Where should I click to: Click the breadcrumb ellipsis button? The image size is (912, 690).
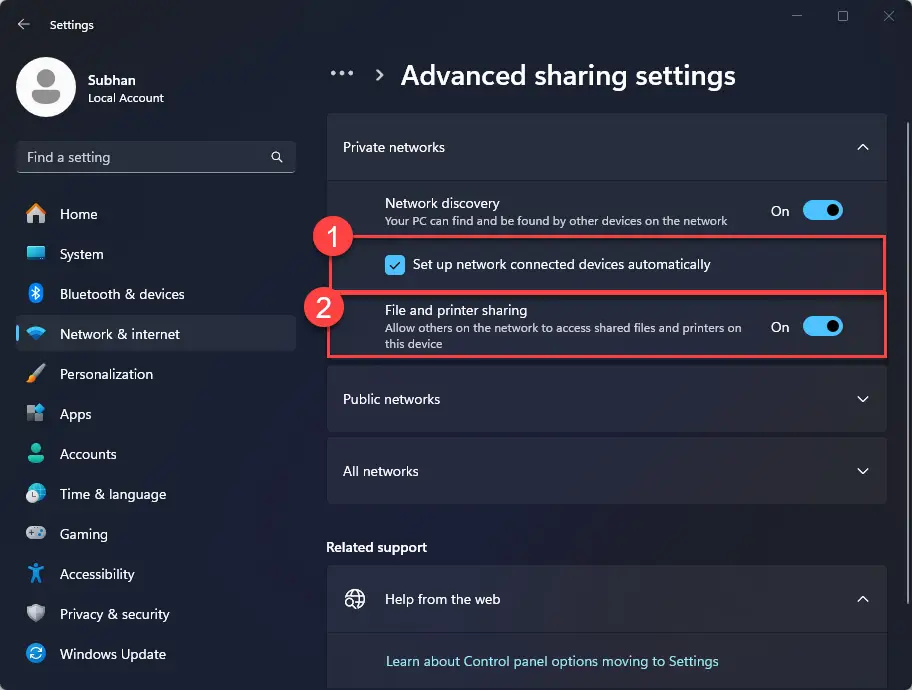(342, 74)
